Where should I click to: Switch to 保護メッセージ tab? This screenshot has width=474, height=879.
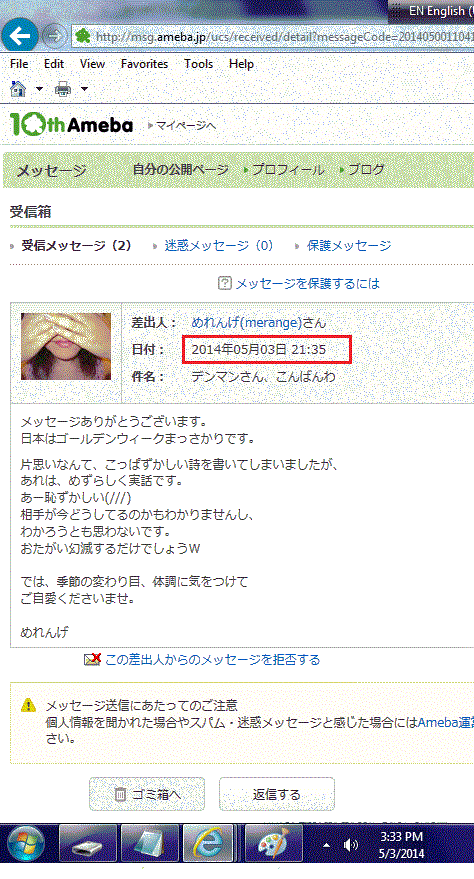click(348, 245)
